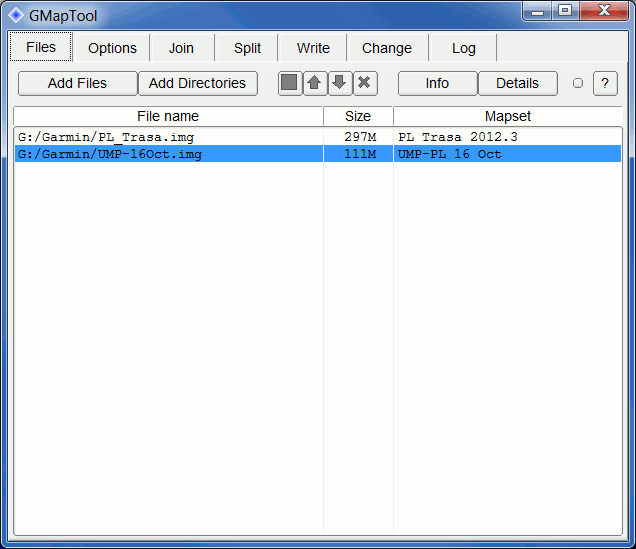636x549 pixels.
Task: Click the Mapset column header
Action: pyautogui.click(x=508, y=116)
